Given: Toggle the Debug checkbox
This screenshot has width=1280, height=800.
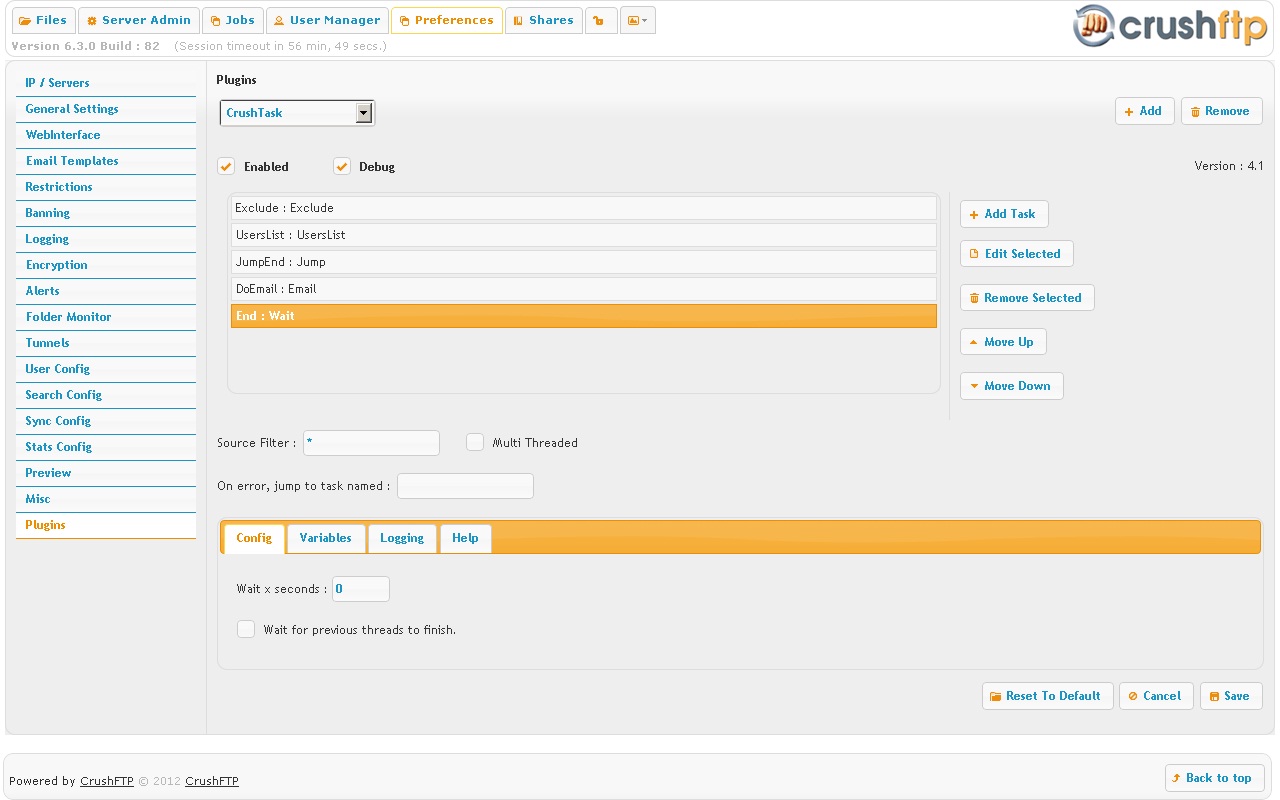Looking at the screenshot, I should click(x=342, y=166).
